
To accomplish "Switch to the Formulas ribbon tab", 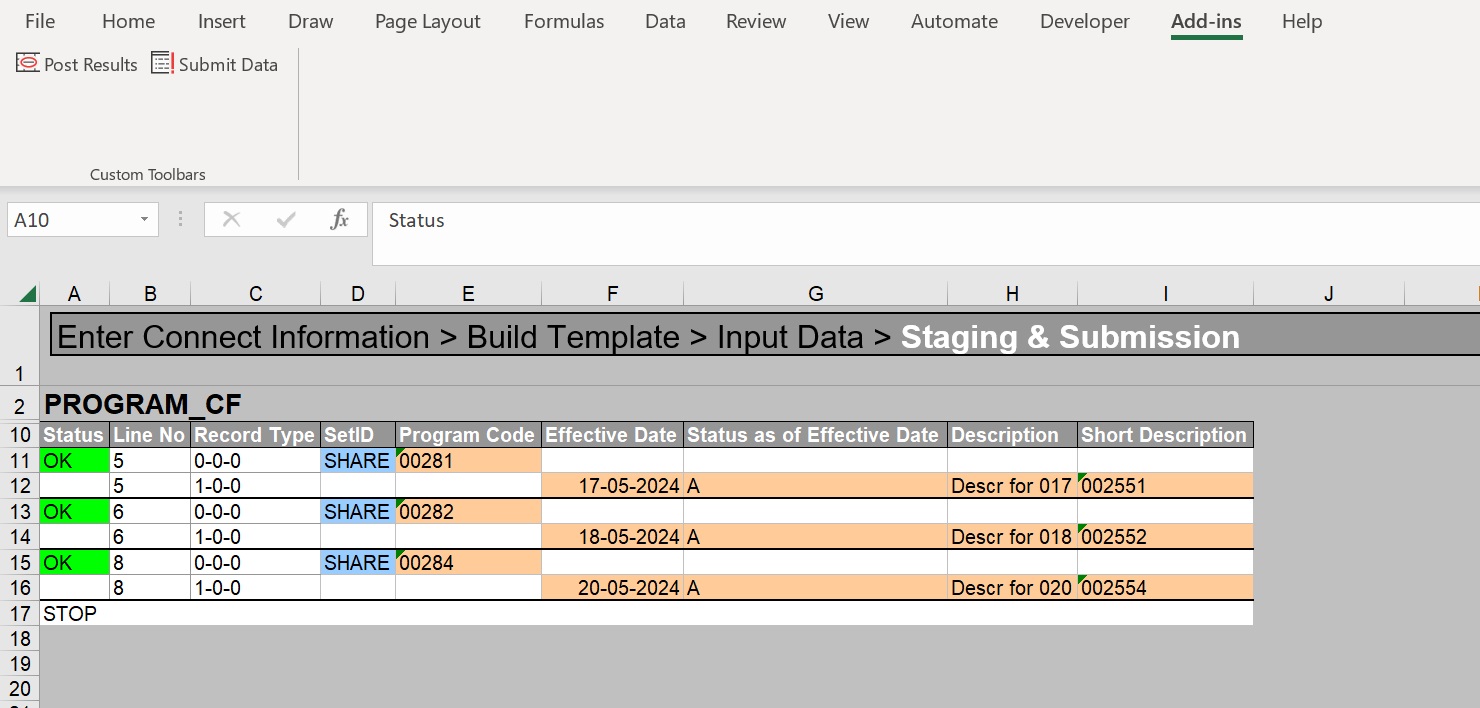I will (x=564, y=21).
